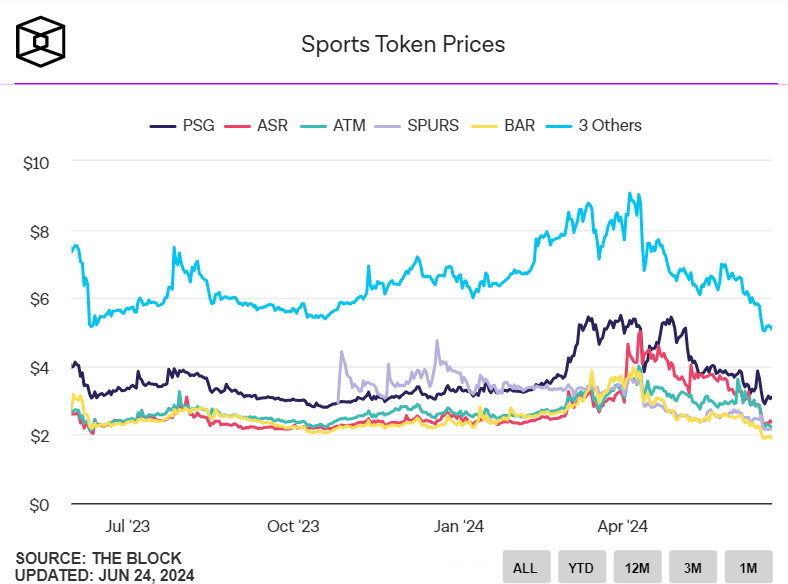Set chart range to 1M

749,567
